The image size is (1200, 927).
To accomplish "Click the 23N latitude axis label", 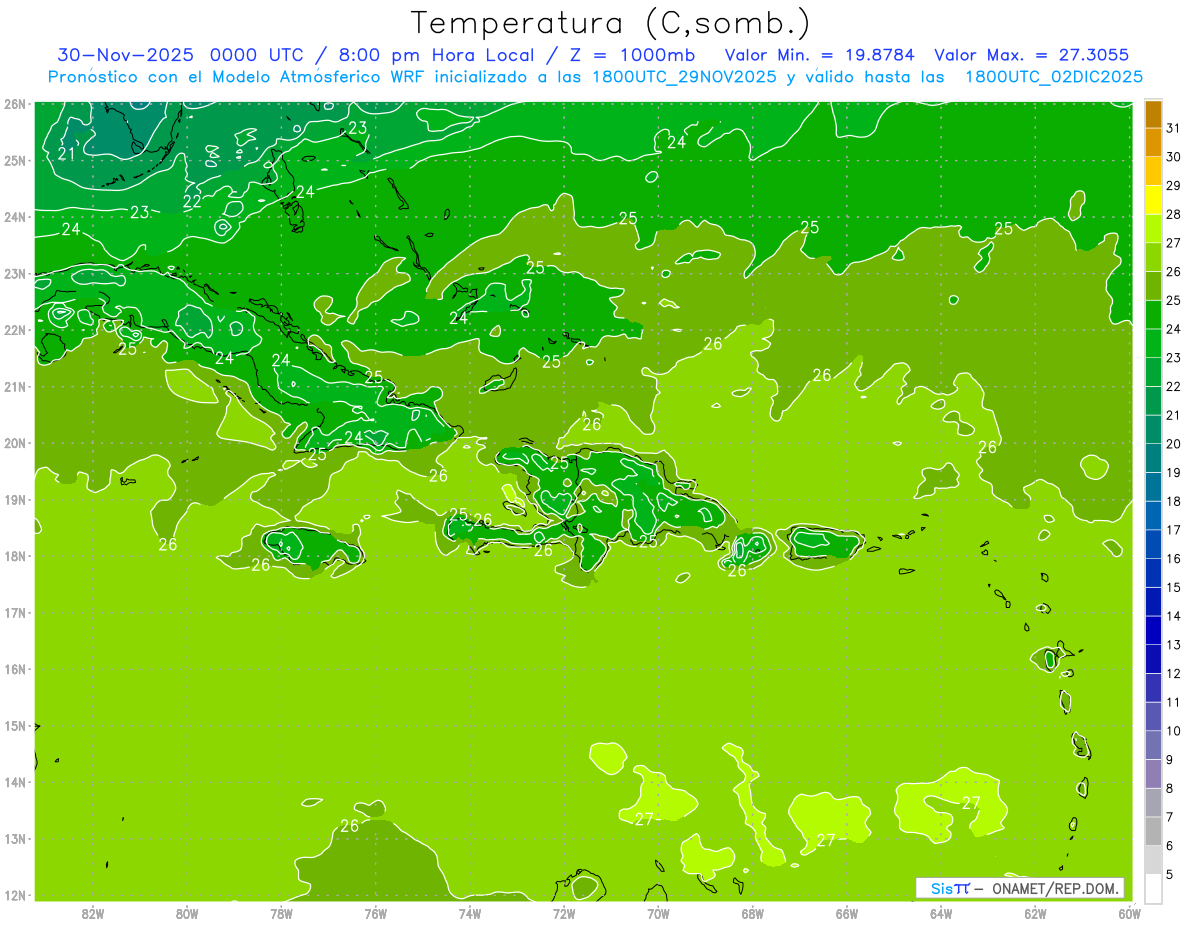I will 15,273.
